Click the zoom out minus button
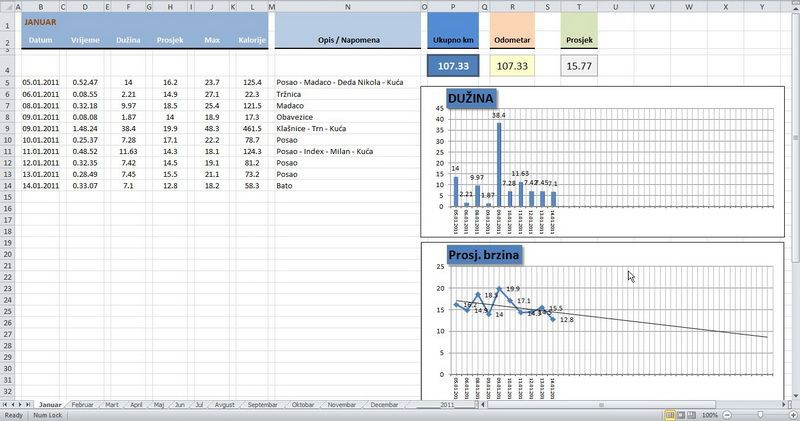 728,415
